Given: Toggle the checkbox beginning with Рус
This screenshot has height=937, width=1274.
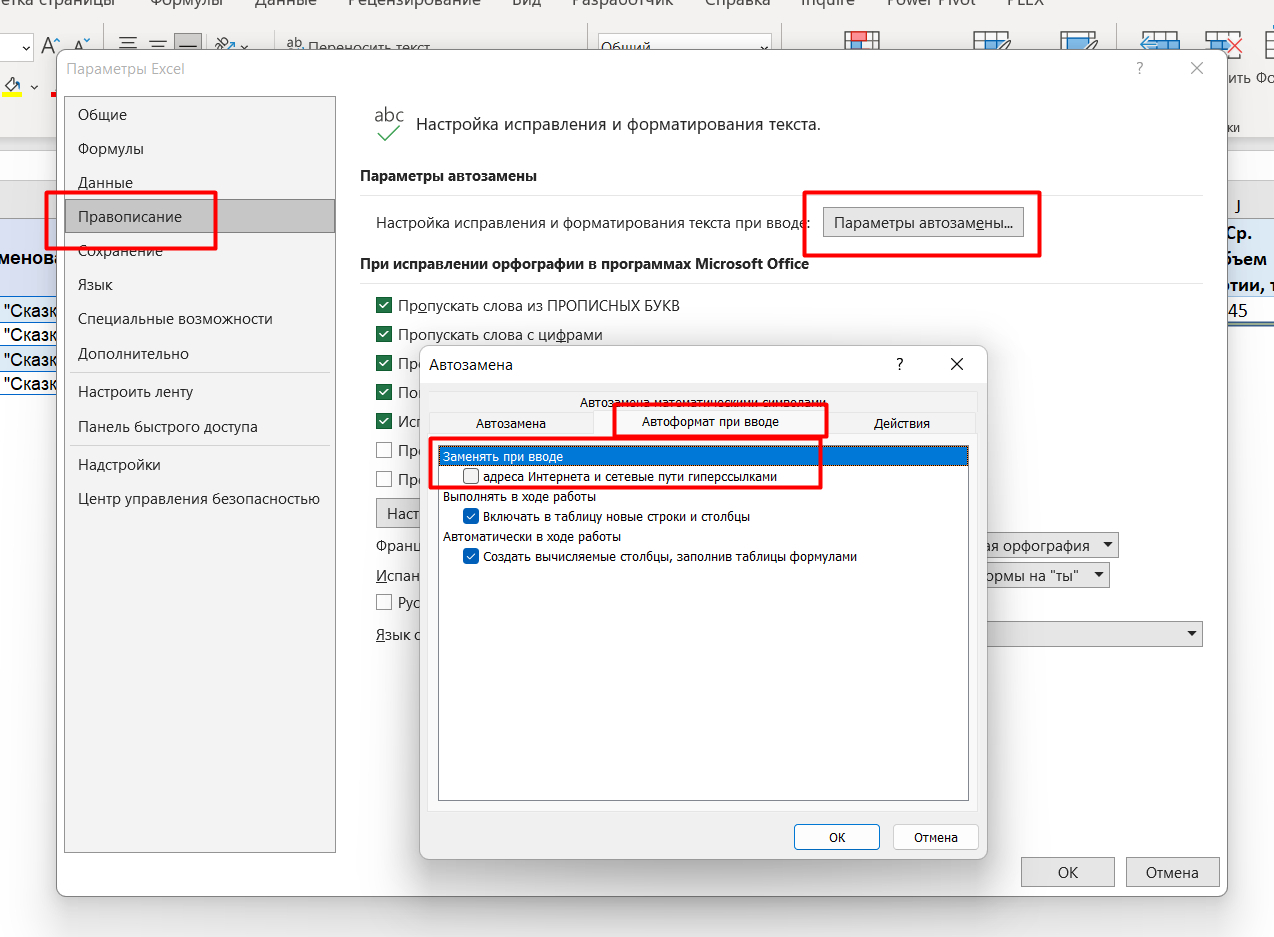Looking at the screenshot, I should coord(384,602).
